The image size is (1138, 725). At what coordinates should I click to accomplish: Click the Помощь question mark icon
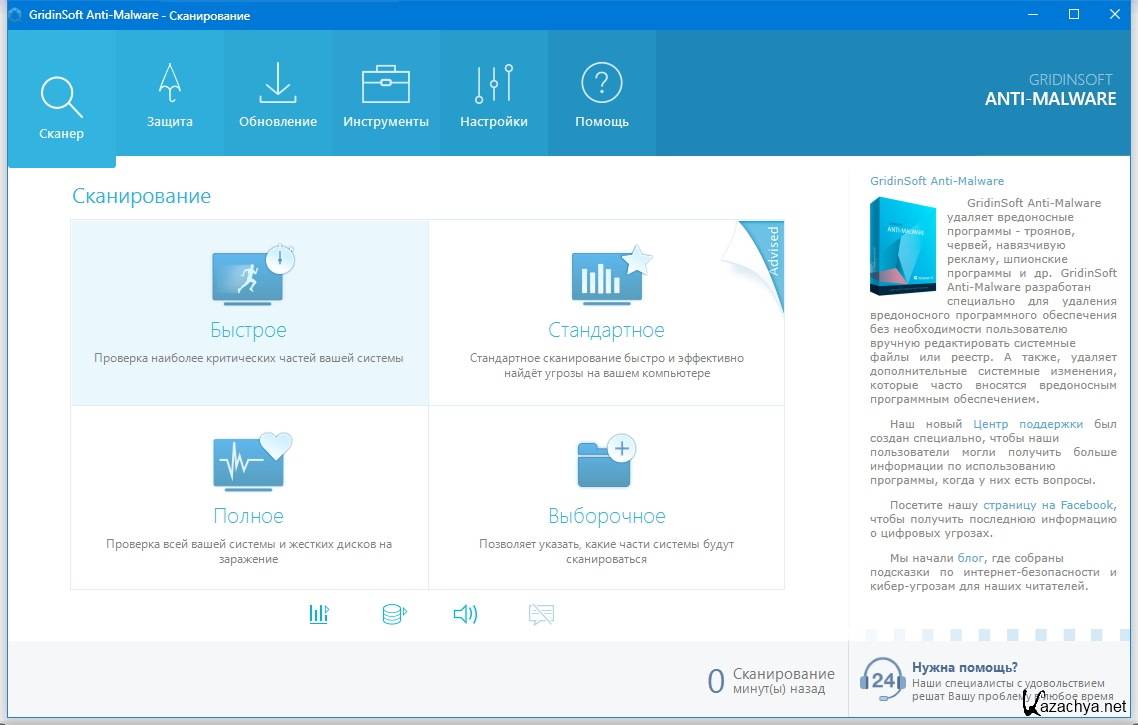602,85
